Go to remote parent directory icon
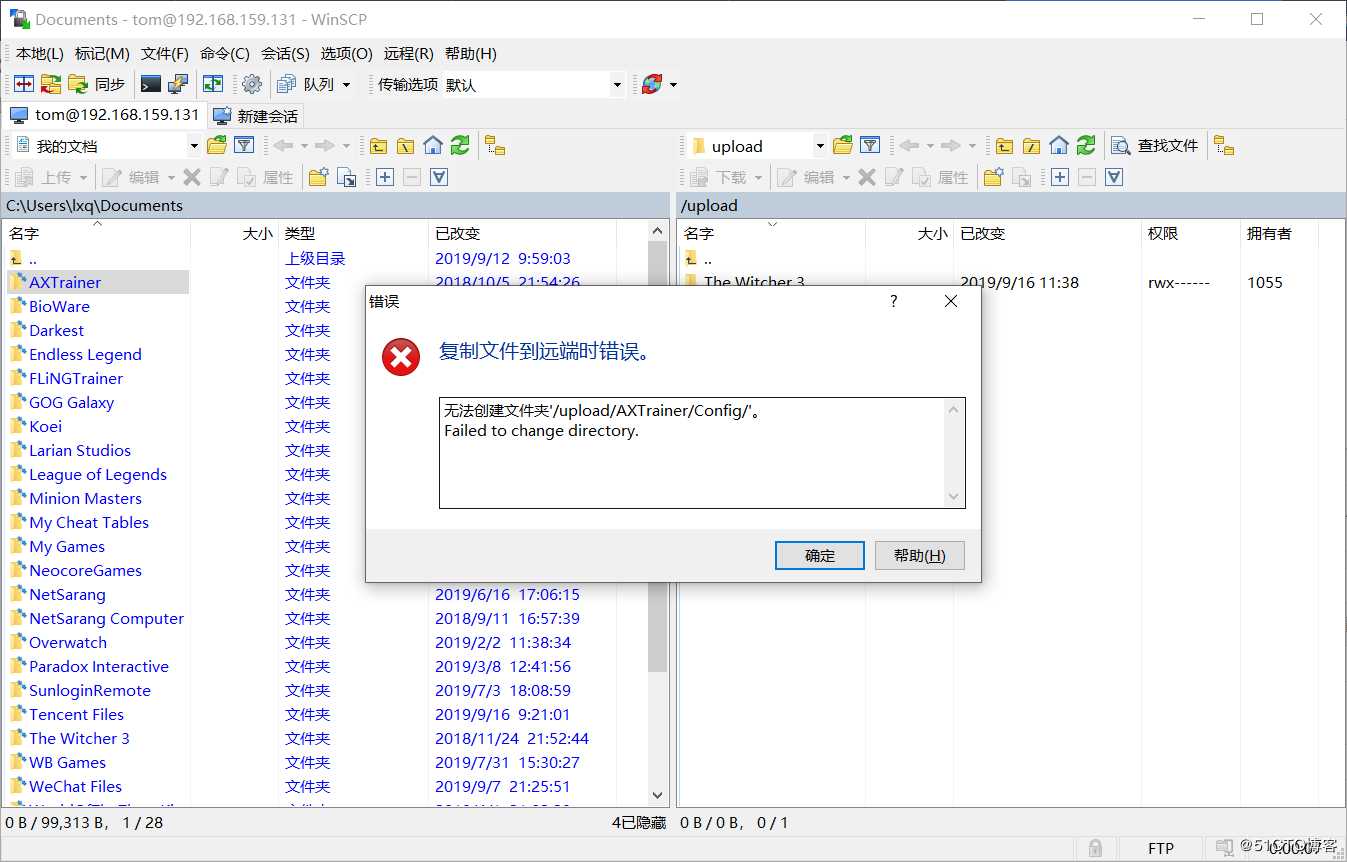Viewport: 1347px width, 862px height. click(1004, 146)
